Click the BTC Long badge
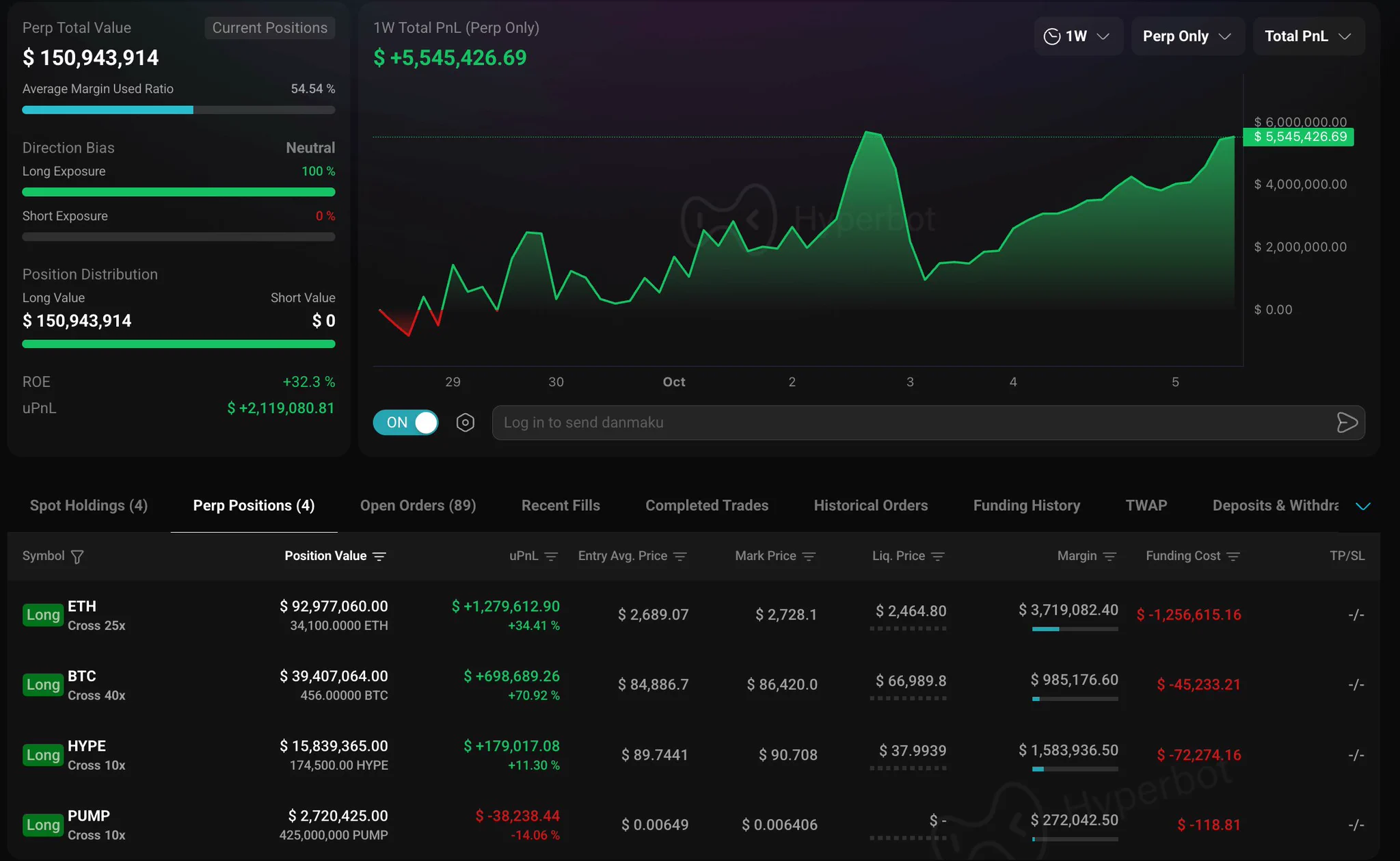The width and height of the screenshot is (1400, 861). [43, 685]
